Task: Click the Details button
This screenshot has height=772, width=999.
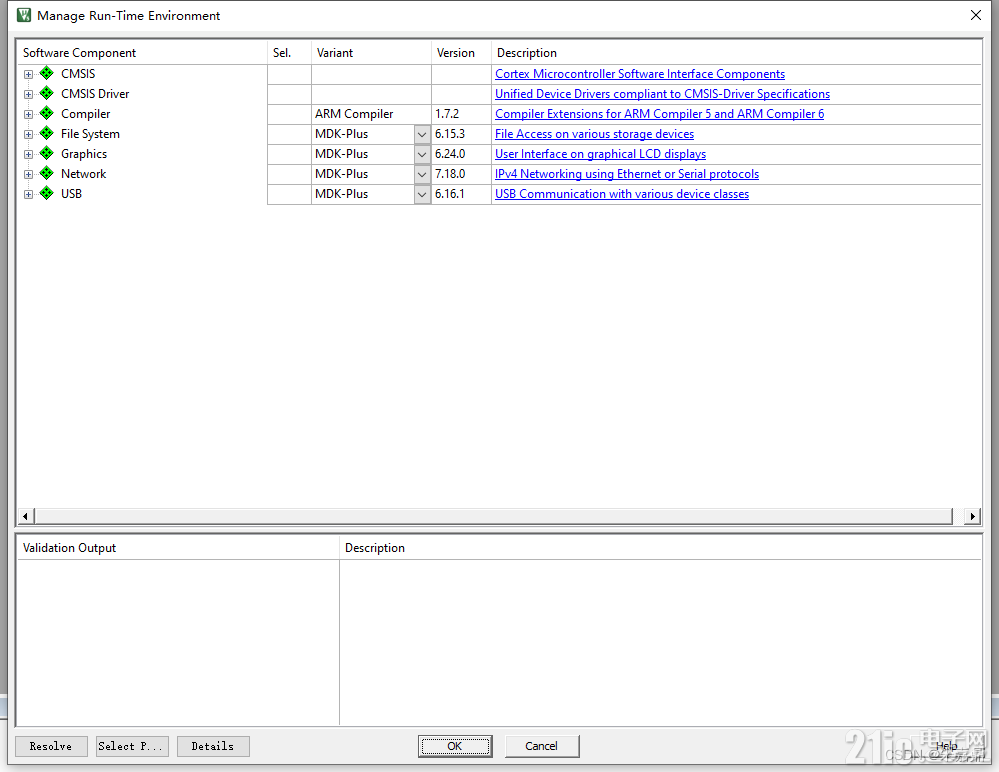Action: point(213,746)
